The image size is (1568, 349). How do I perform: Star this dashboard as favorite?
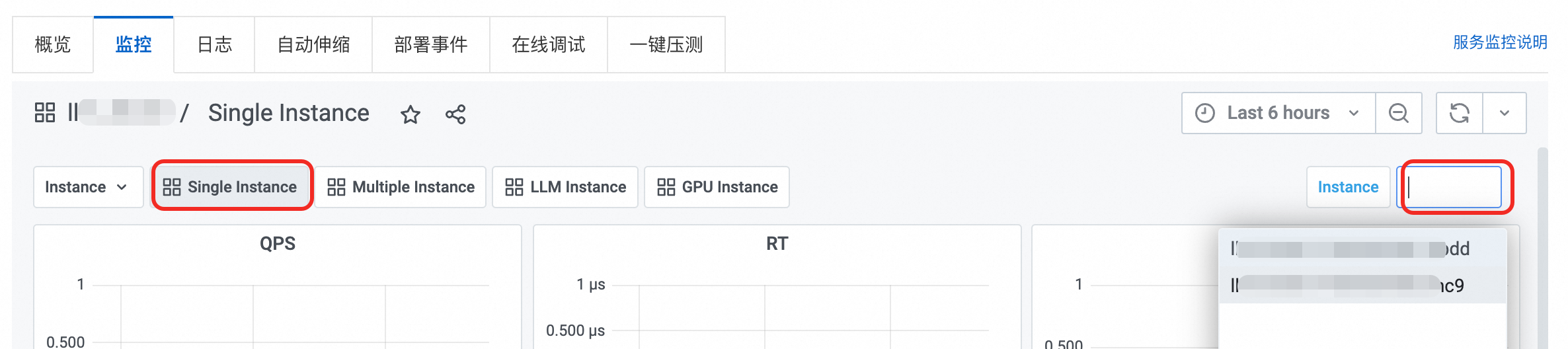click(x=411, y=114)
